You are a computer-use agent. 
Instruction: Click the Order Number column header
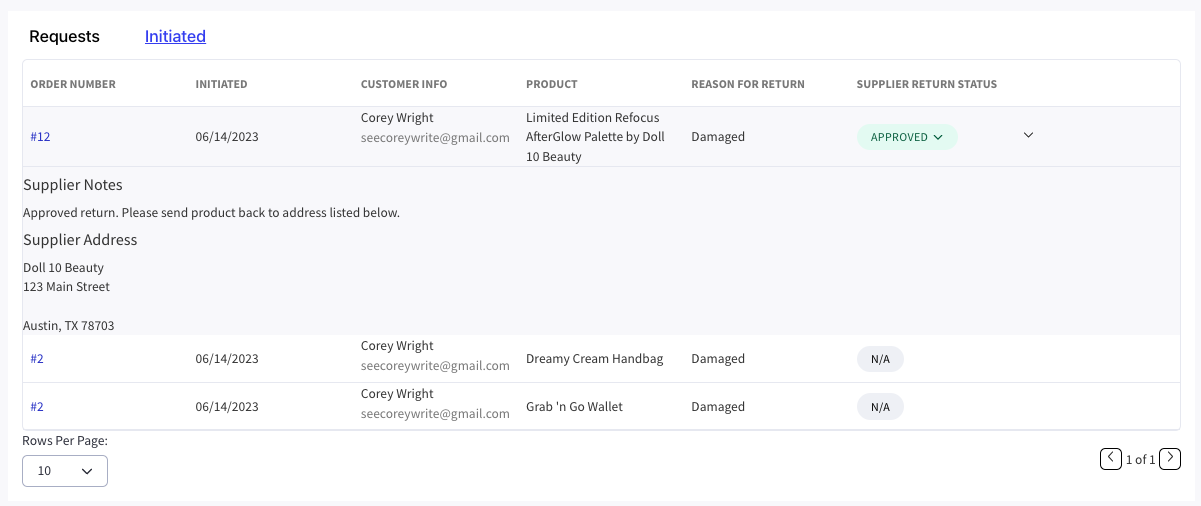[x=73, y=84]
